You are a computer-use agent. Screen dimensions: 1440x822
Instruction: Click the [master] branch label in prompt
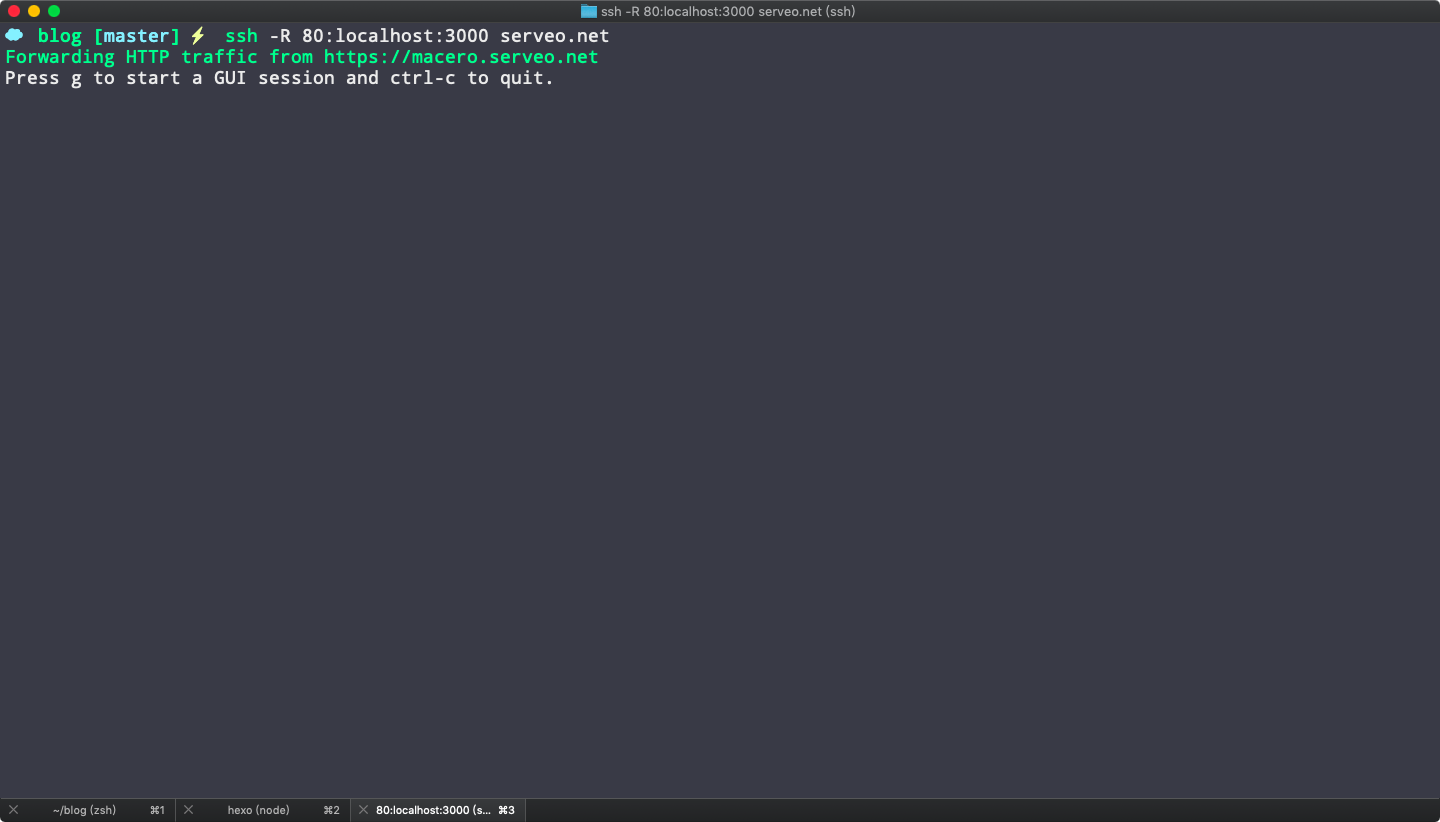tap(137, 36)
